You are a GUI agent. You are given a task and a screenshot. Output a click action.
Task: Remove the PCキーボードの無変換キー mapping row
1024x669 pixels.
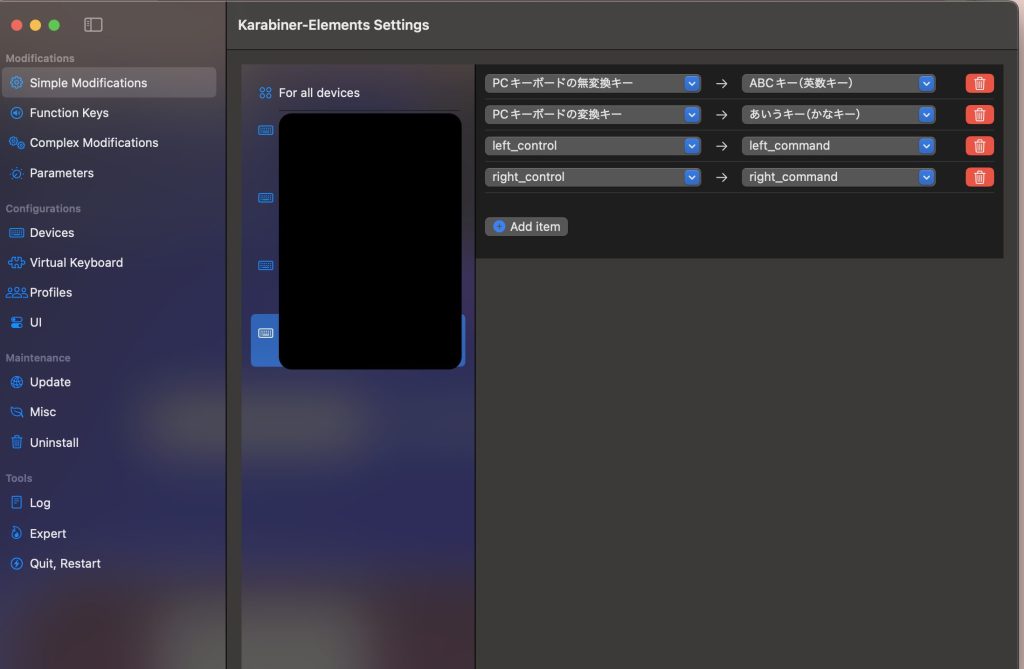[979, 84]
